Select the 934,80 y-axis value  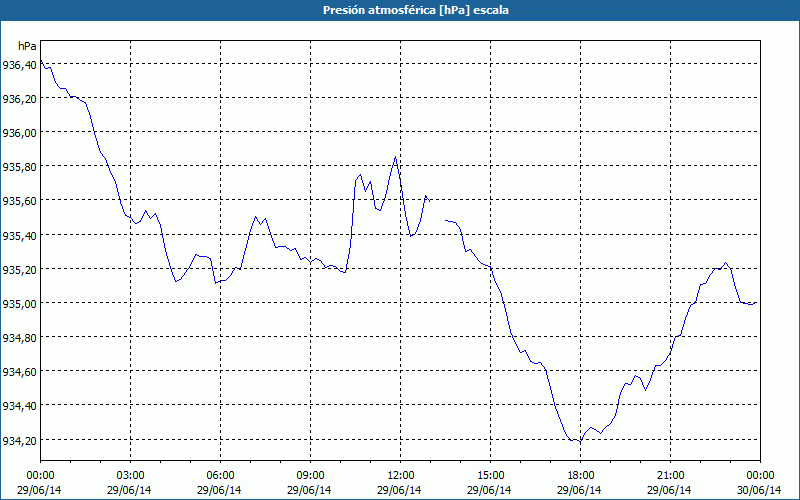coord(19,338)
